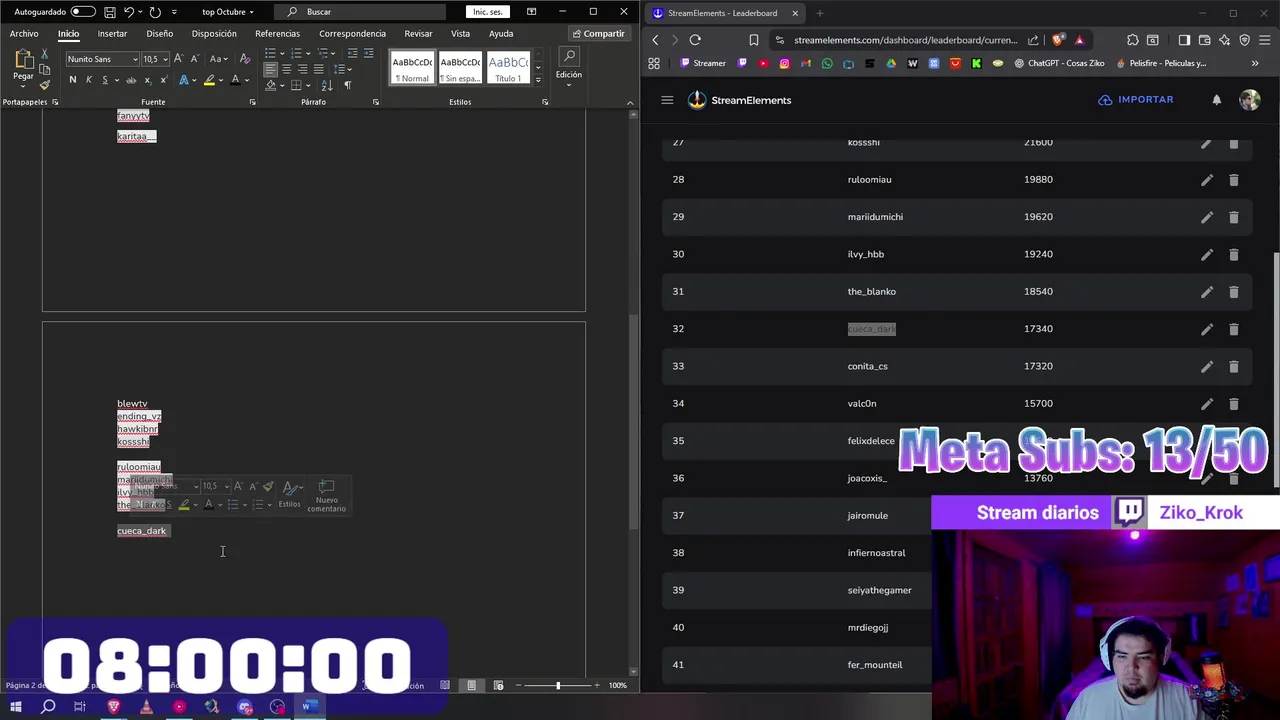Open the 10,5 font size dropdown
The height and width of the screenshot is (720, 1280).
165,59
